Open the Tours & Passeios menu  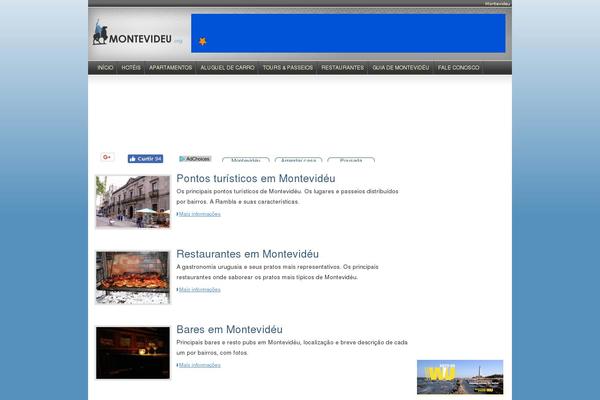click(288, 68)
